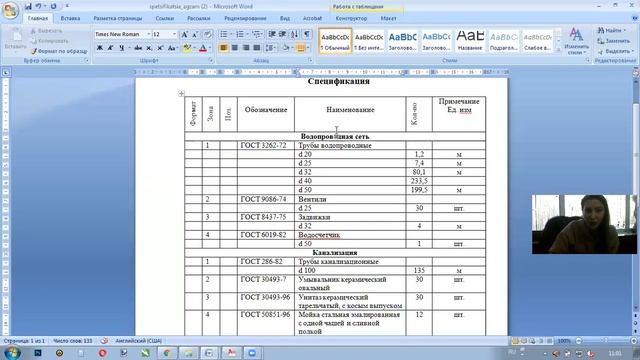
Task: Click the Число слов status bar entry
Action: (73, 340)
